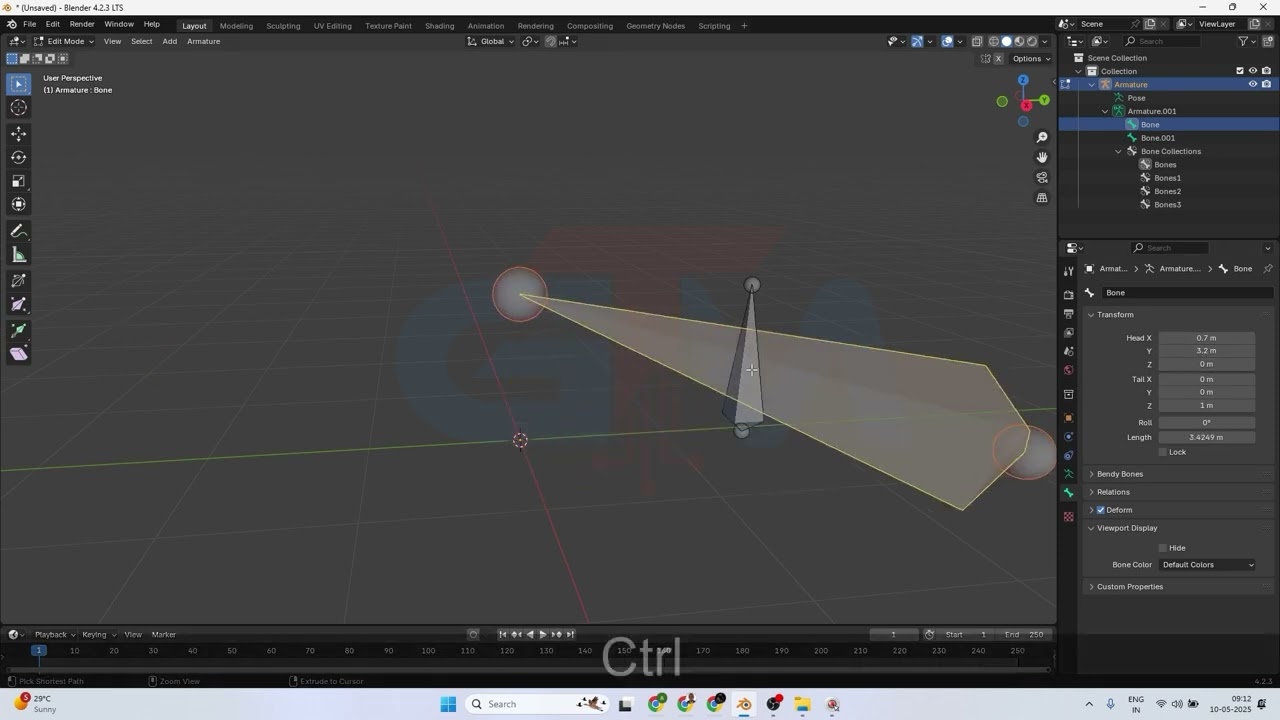Open the Output properties tab
Screen dimensions: 1280x720
(1068, 314)
